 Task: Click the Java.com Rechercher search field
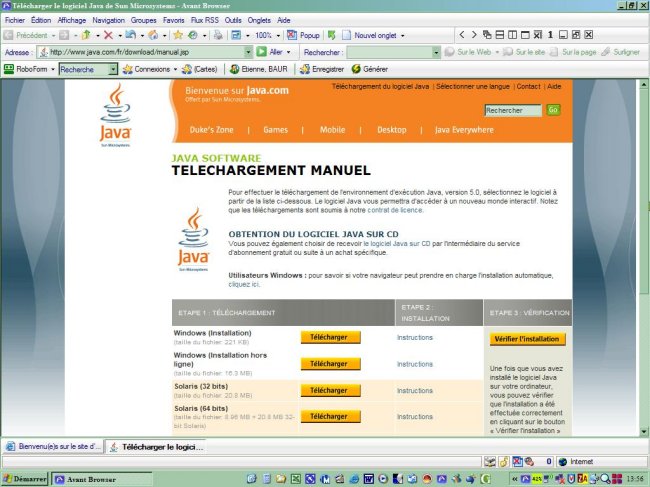[513, 110]
